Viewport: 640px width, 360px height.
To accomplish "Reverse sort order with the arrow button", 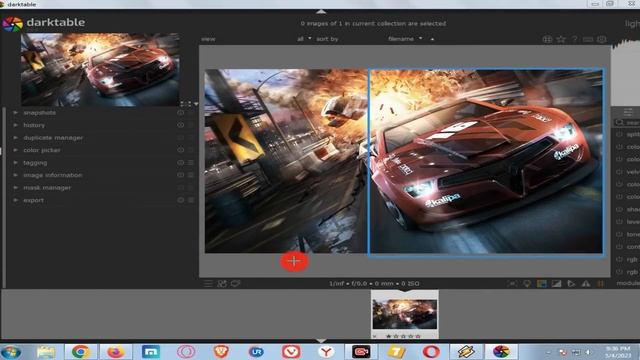I will [x=432, y=39].
